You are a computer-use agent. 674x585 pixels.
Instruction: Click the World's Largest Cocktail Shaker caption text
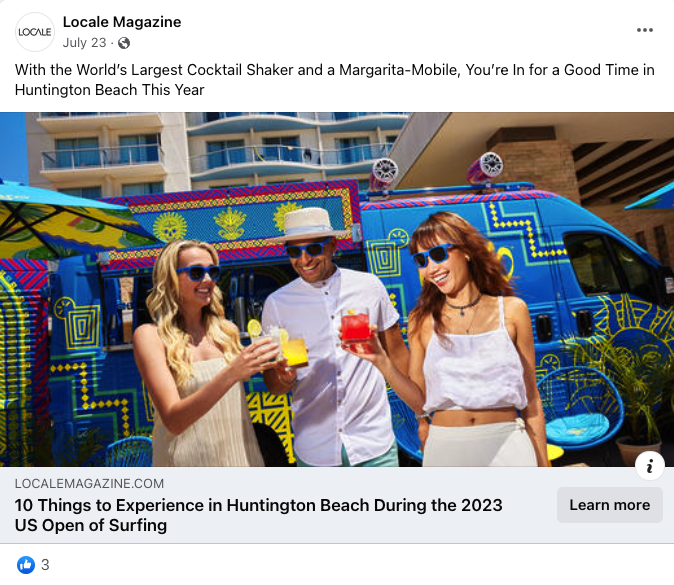pos(334,80)
